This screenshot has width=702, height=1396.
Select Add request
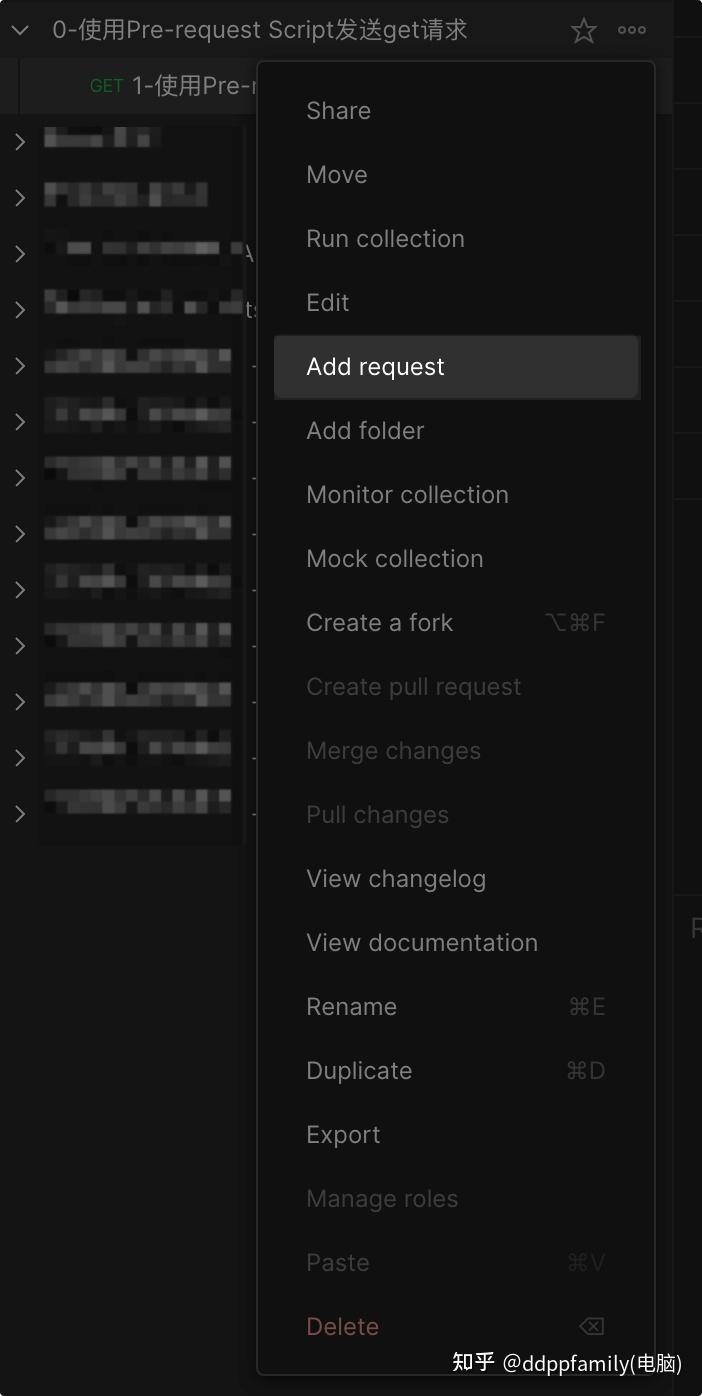375,367
